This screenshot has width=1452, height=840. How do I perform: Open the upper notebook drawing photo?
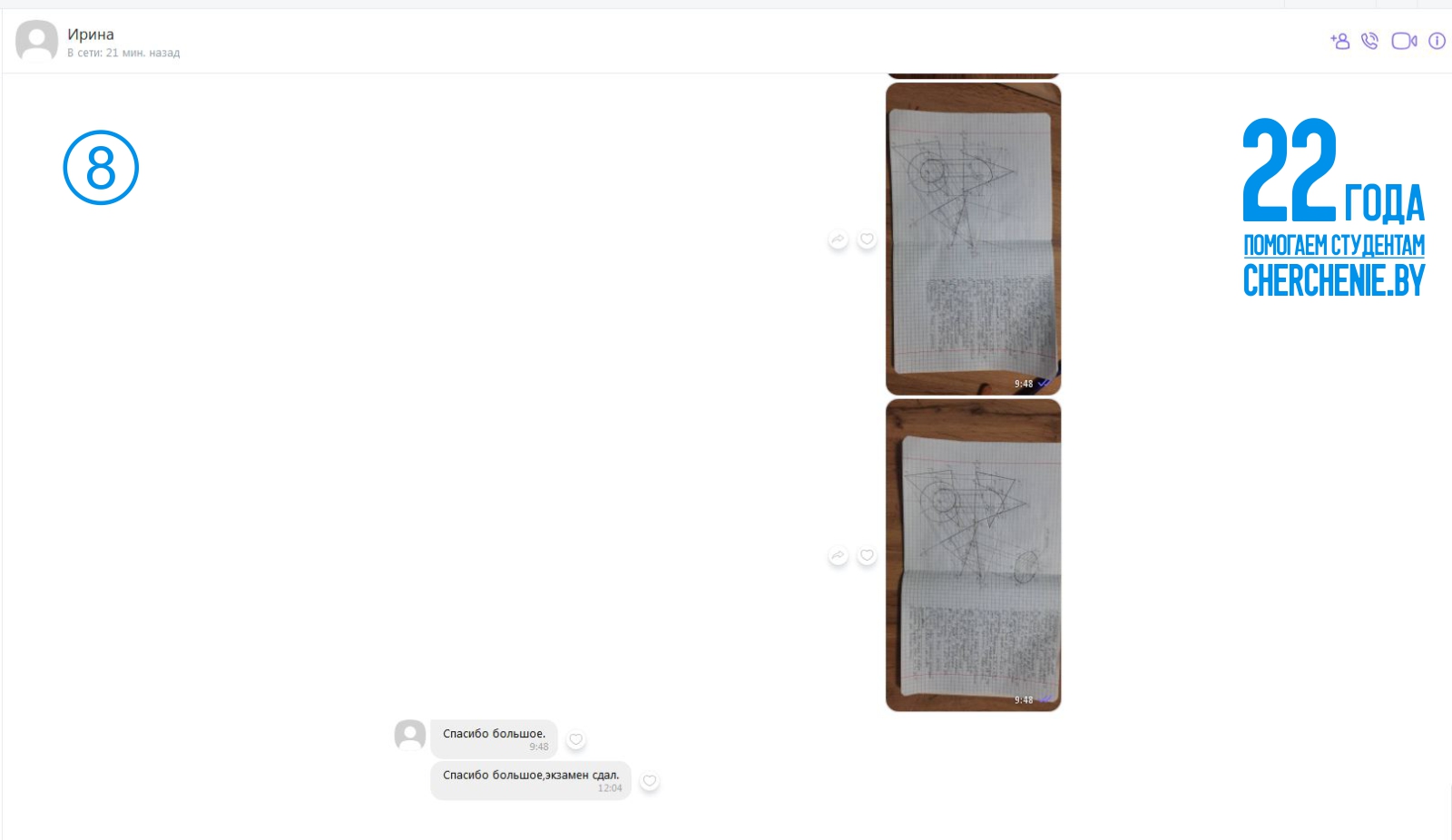(x=973, y=239)
